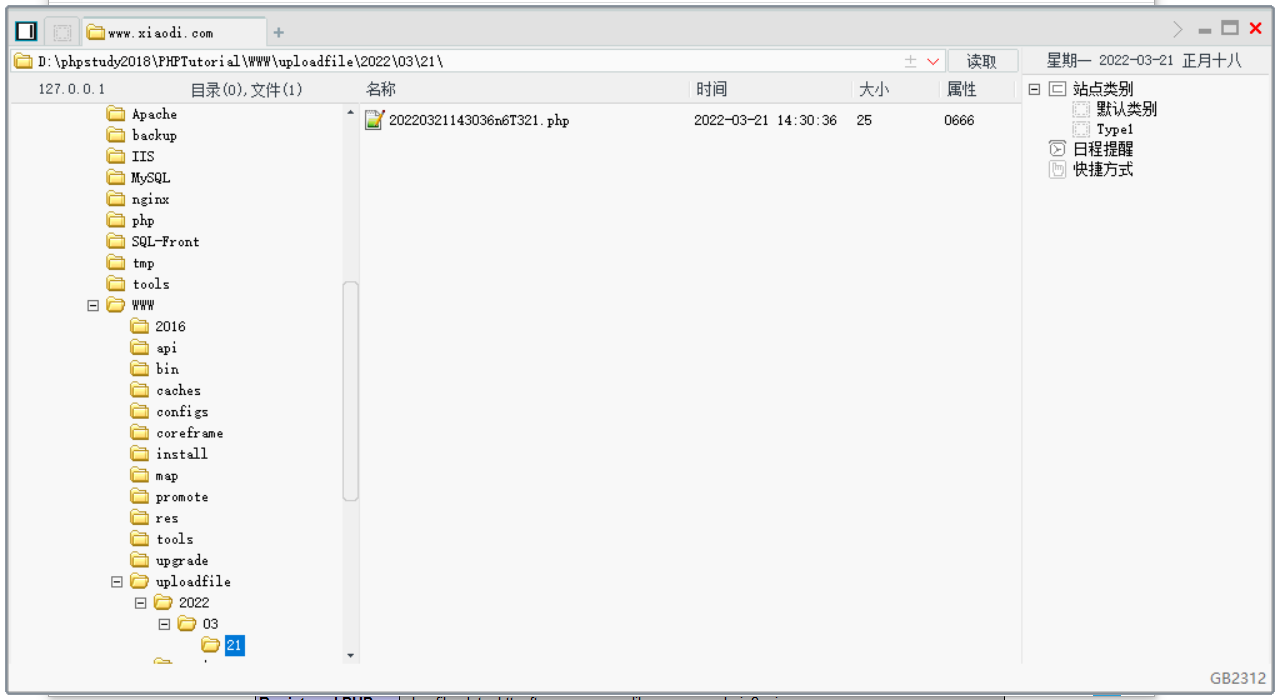The height and width of the screenshot is (700, 1280).
Task: Collapse the uploadfile folder node
Action: 116,581
